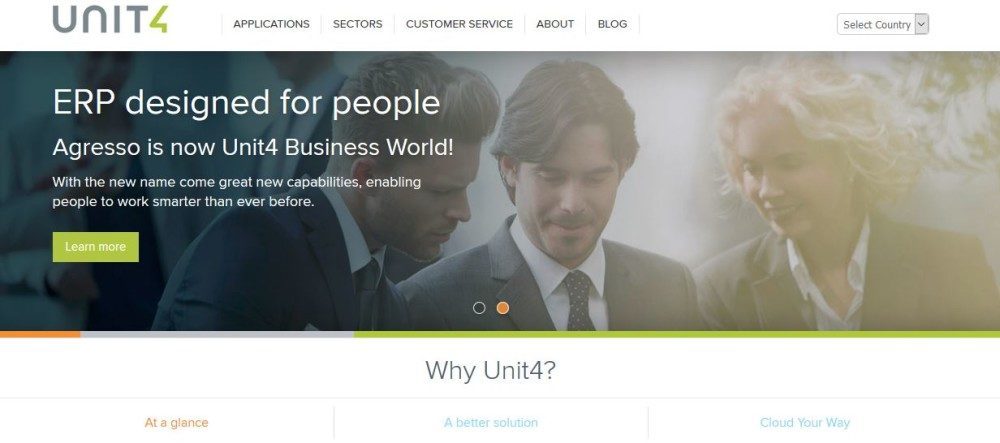Switch to the At a glance tab
Viewport: 1000px width, 443px height.
176,423
